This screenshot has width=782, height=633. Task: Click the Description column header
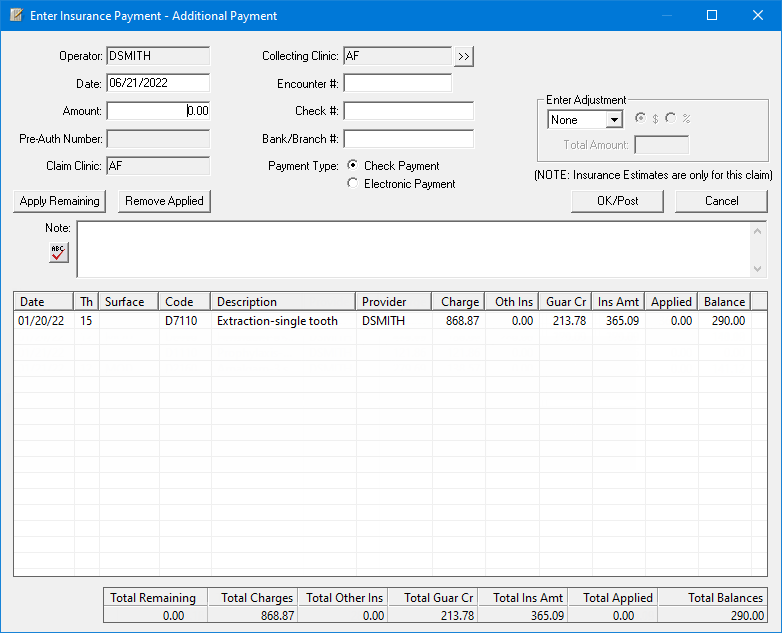pyautogui.click(x=283, y=302)
